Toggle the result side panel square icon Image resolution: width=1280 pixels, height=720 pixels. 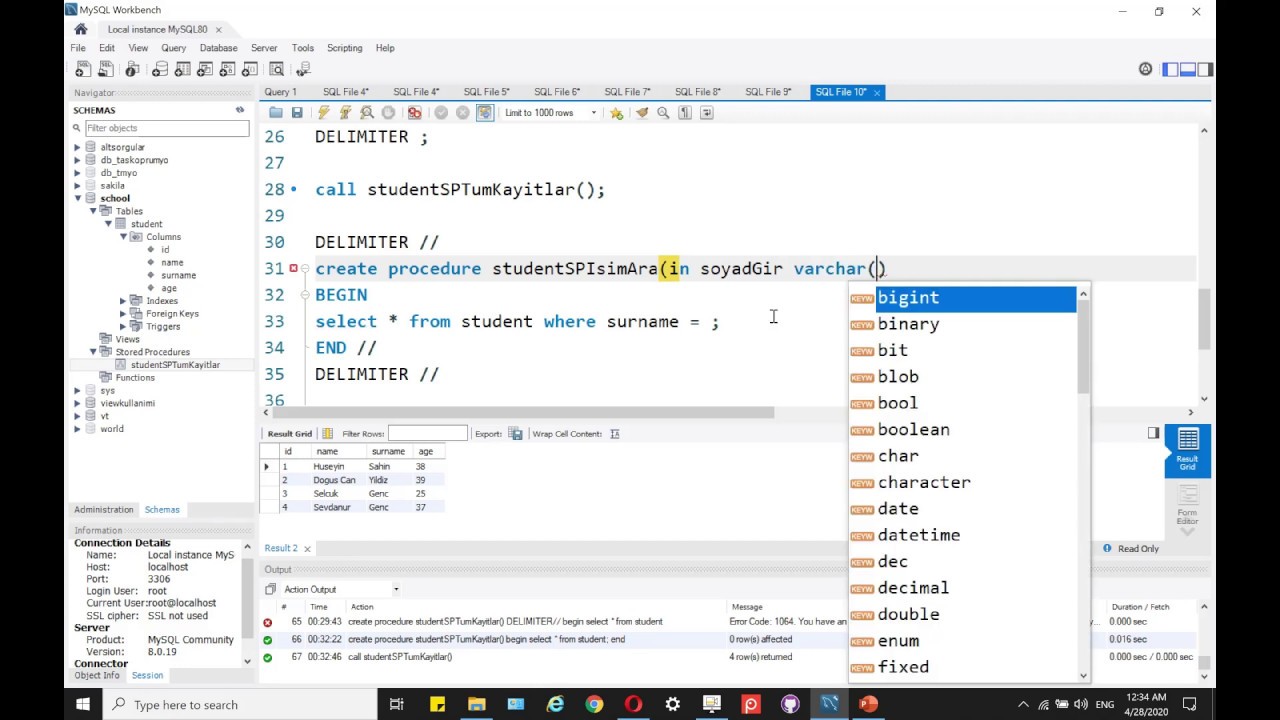[x=1154, y=433]
